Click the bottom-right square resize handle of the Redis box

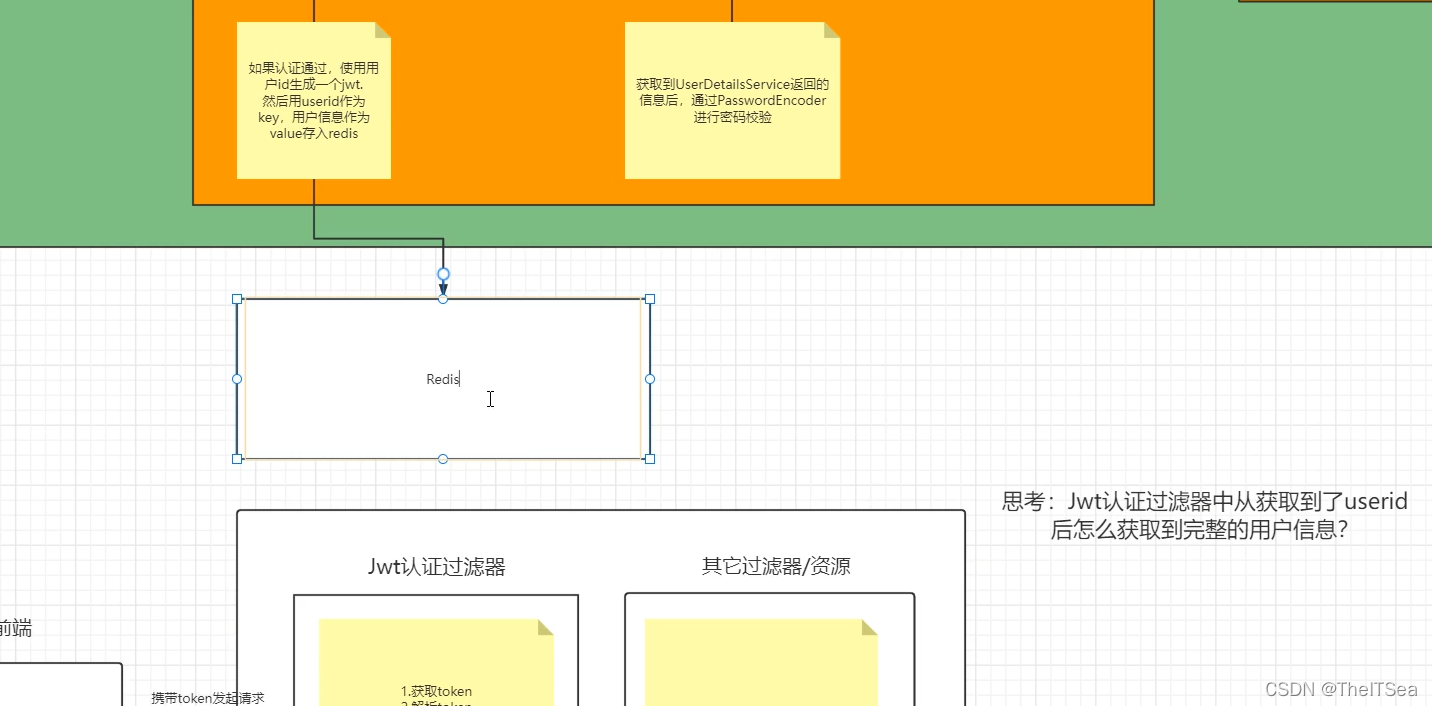point(649,458)
